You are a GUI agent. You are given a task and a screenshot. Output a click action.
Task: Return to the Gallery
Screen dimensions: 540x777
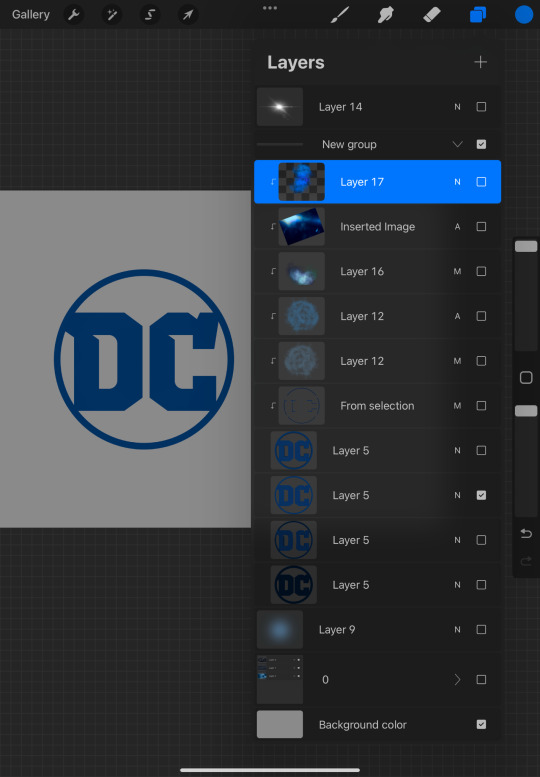31,15
